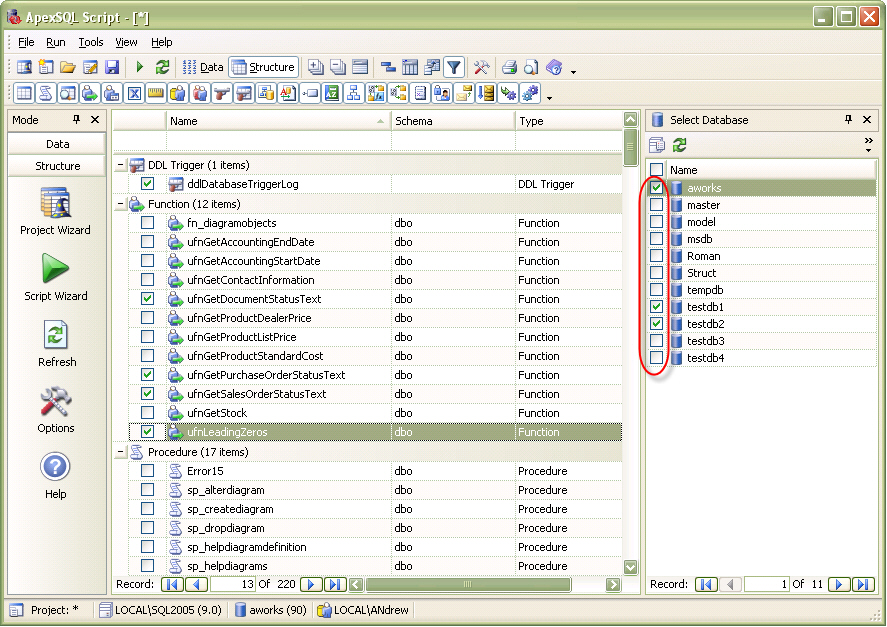The width and height of the screenshot is (887, 627).
Task: Go to first record in object grid
Action: point(172,584)
